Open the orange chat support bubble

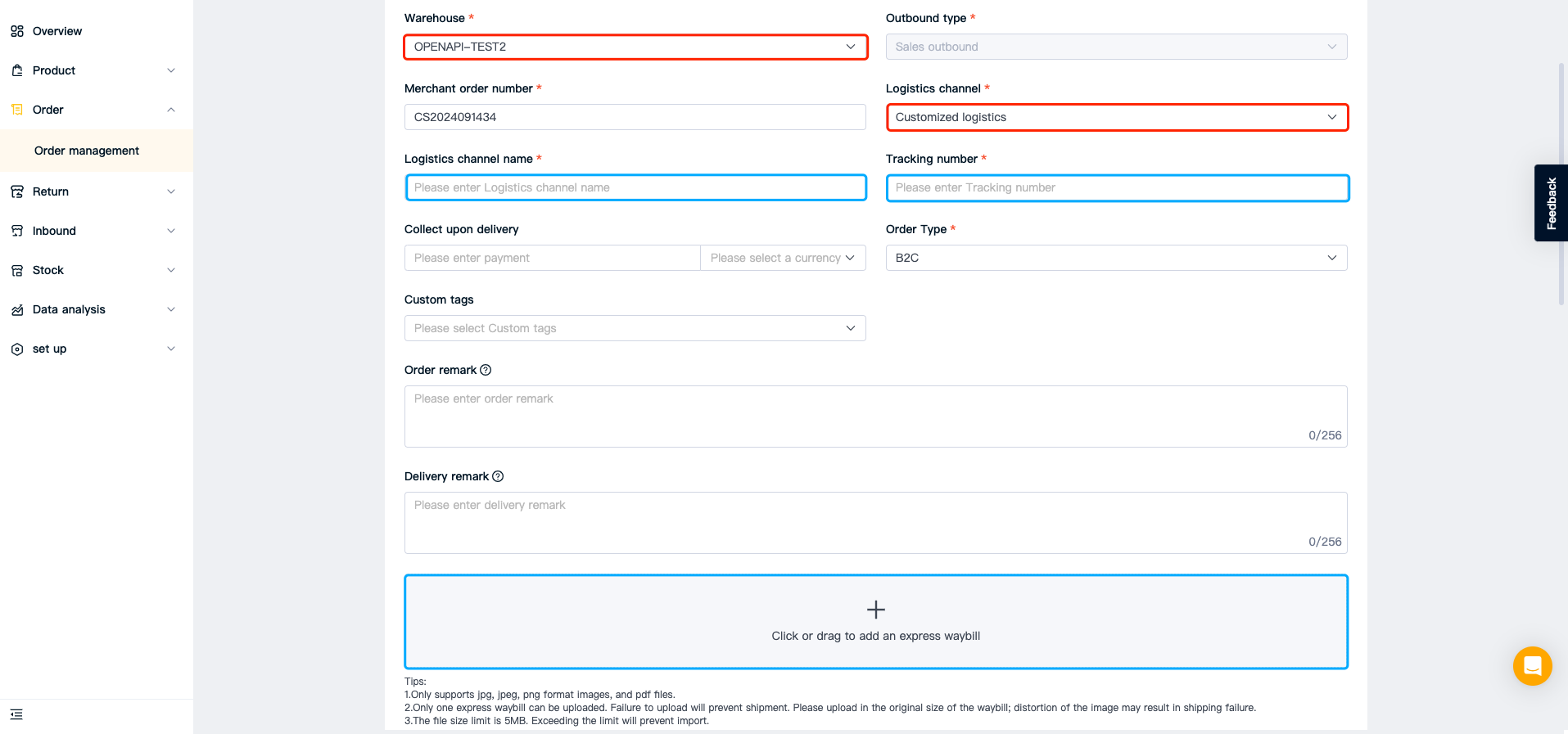(x=1533, y=666)
